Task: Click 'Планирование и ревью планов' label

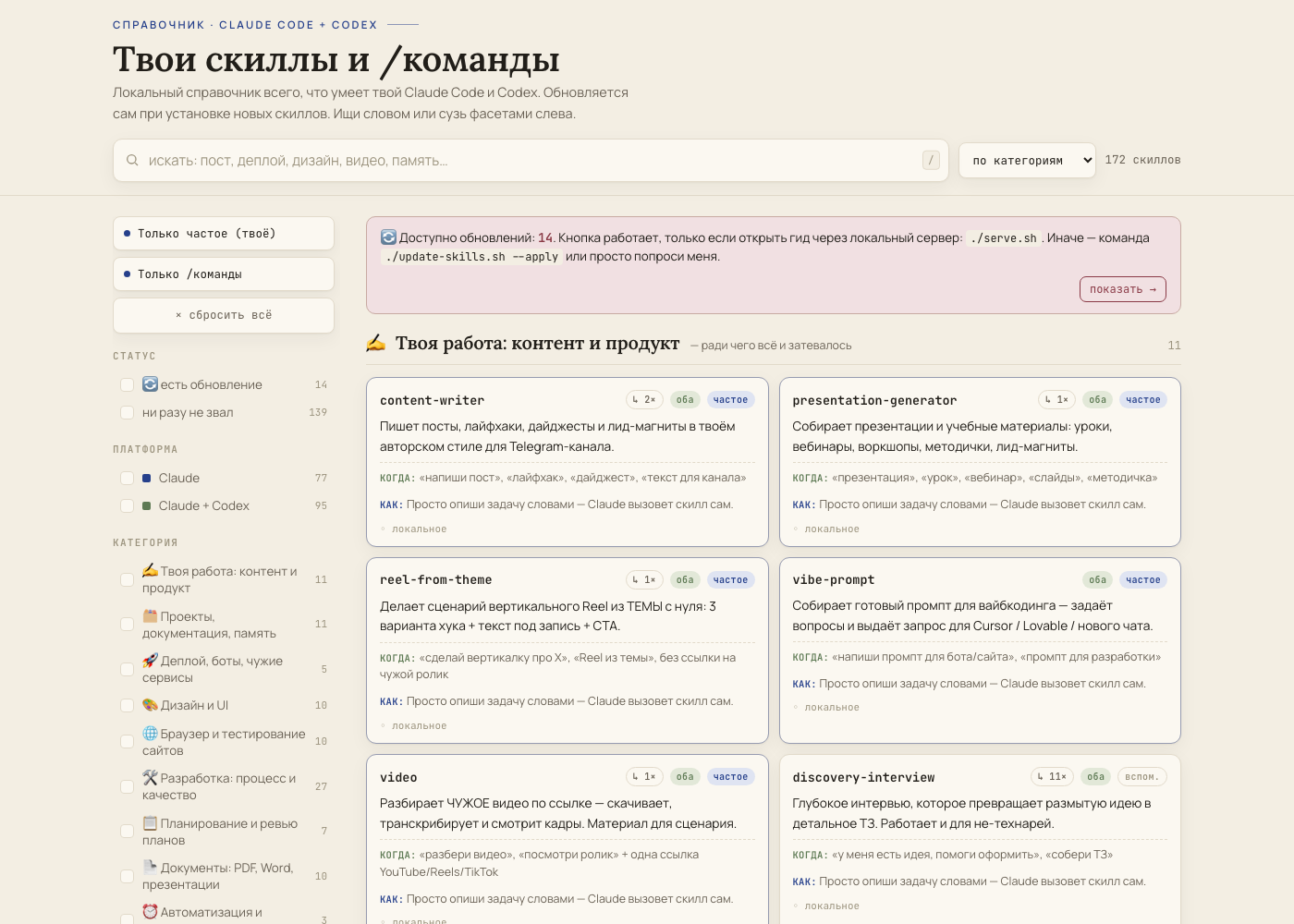Action: [x=220, y=832]
